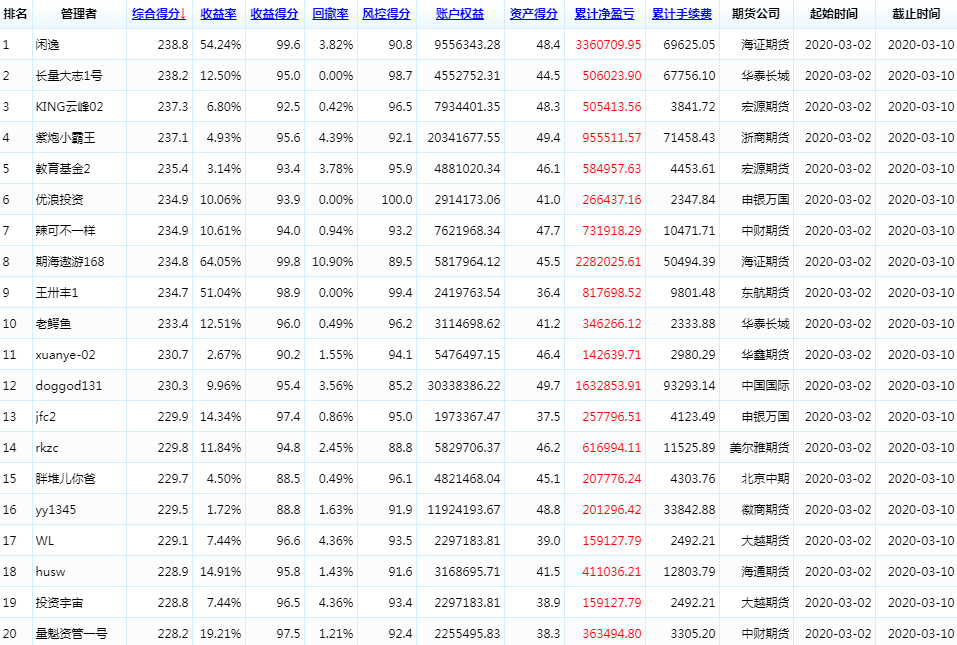The image size is (957, 645).
Task: Click asset score 49.7
Action: click(x=549, y=386)
